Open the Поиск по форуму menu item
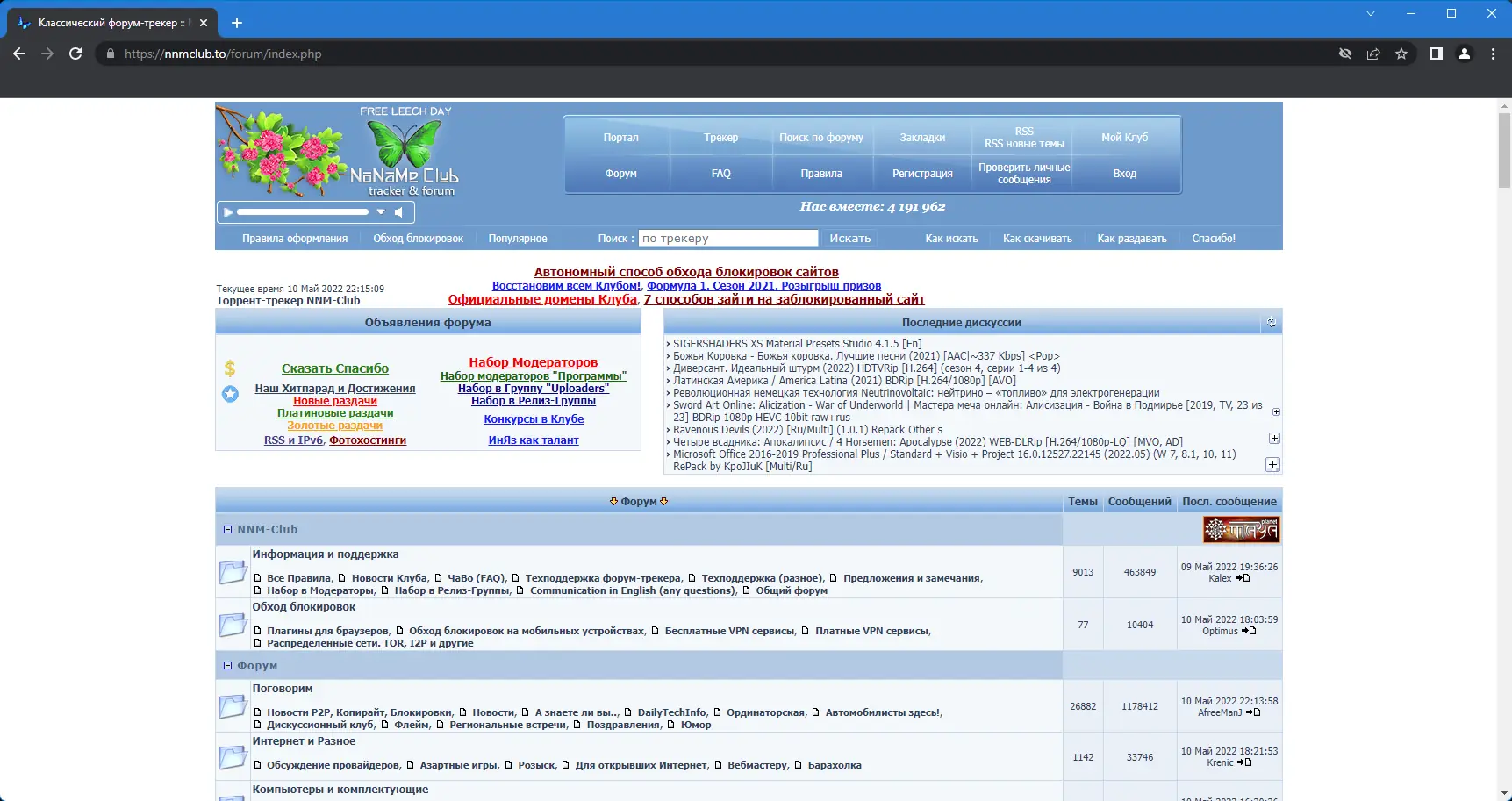The image size is (1512, 801). pos(821,138)
